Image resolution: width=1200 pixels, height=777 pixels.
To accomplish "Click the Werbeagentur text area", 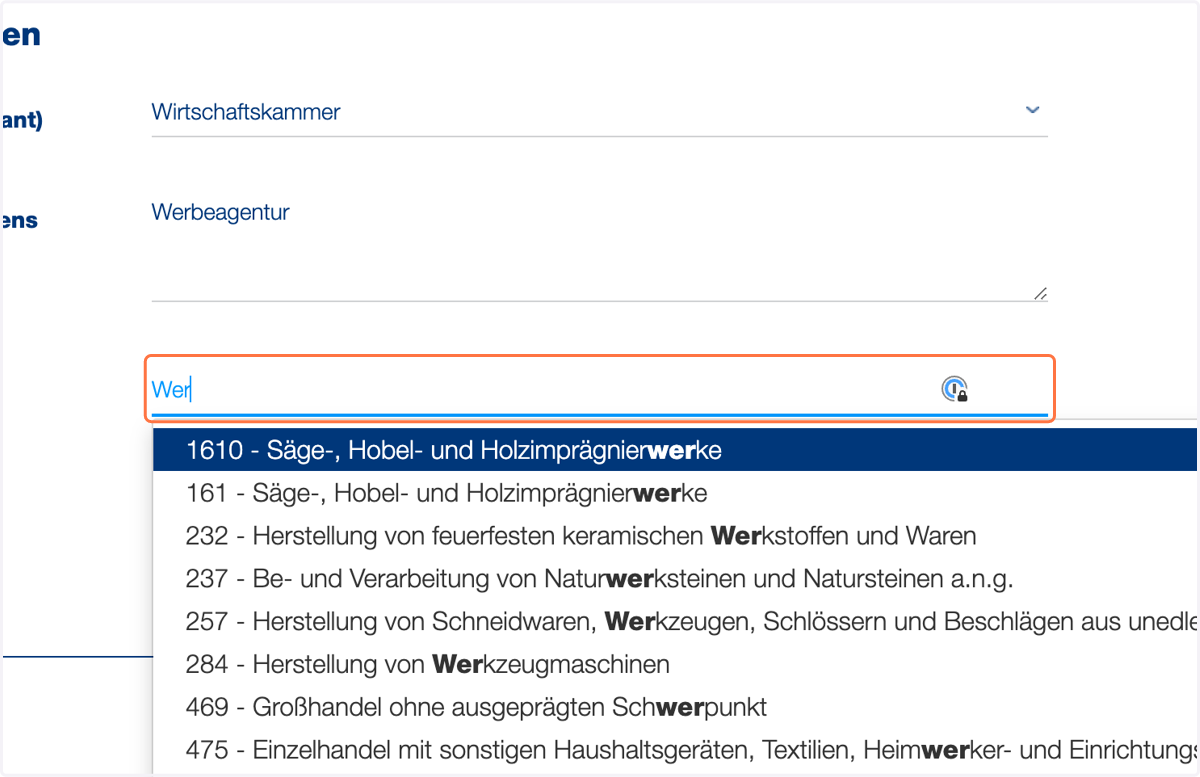I will [599, 245].
